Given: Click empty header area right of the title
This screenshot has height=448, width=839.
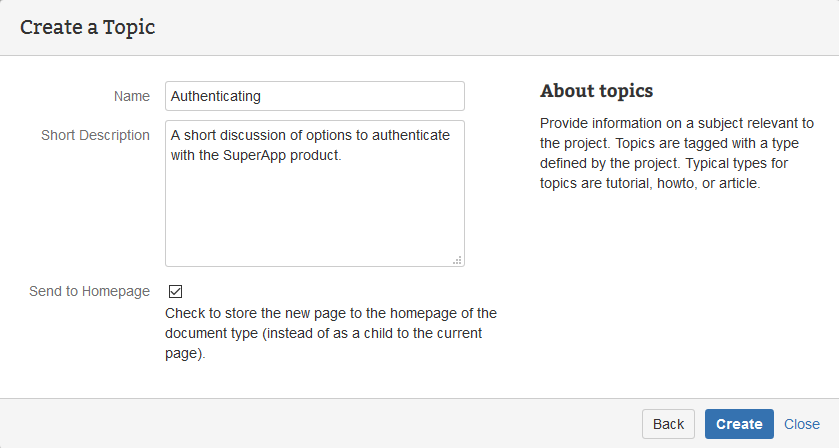Looking at the screenshot, I should click(x=500, y=27).
